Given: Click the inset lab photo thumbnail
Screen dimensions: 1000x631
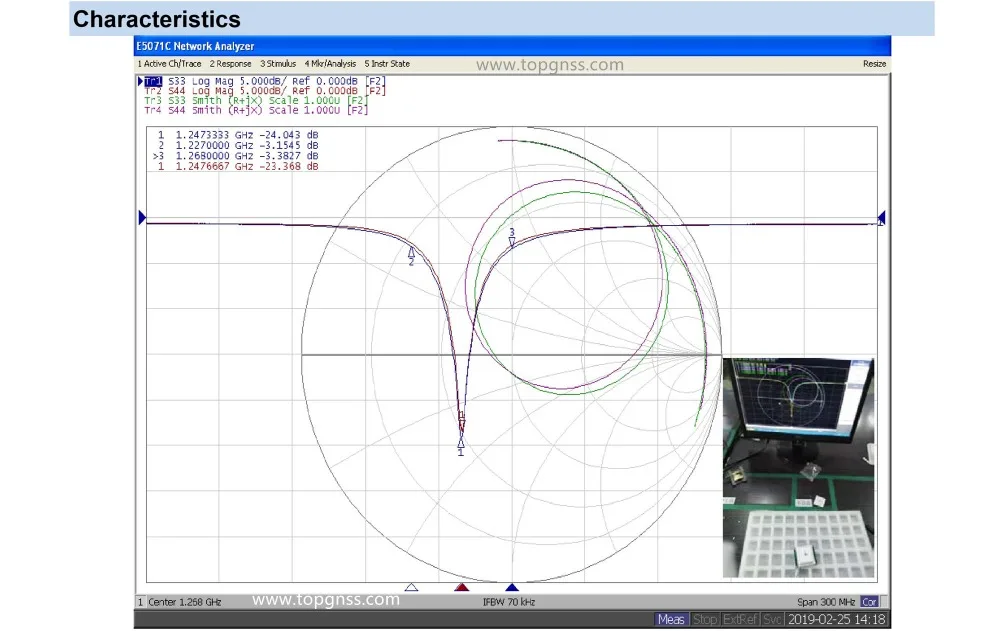Looking at the screenshot, I should pos(798,468).
